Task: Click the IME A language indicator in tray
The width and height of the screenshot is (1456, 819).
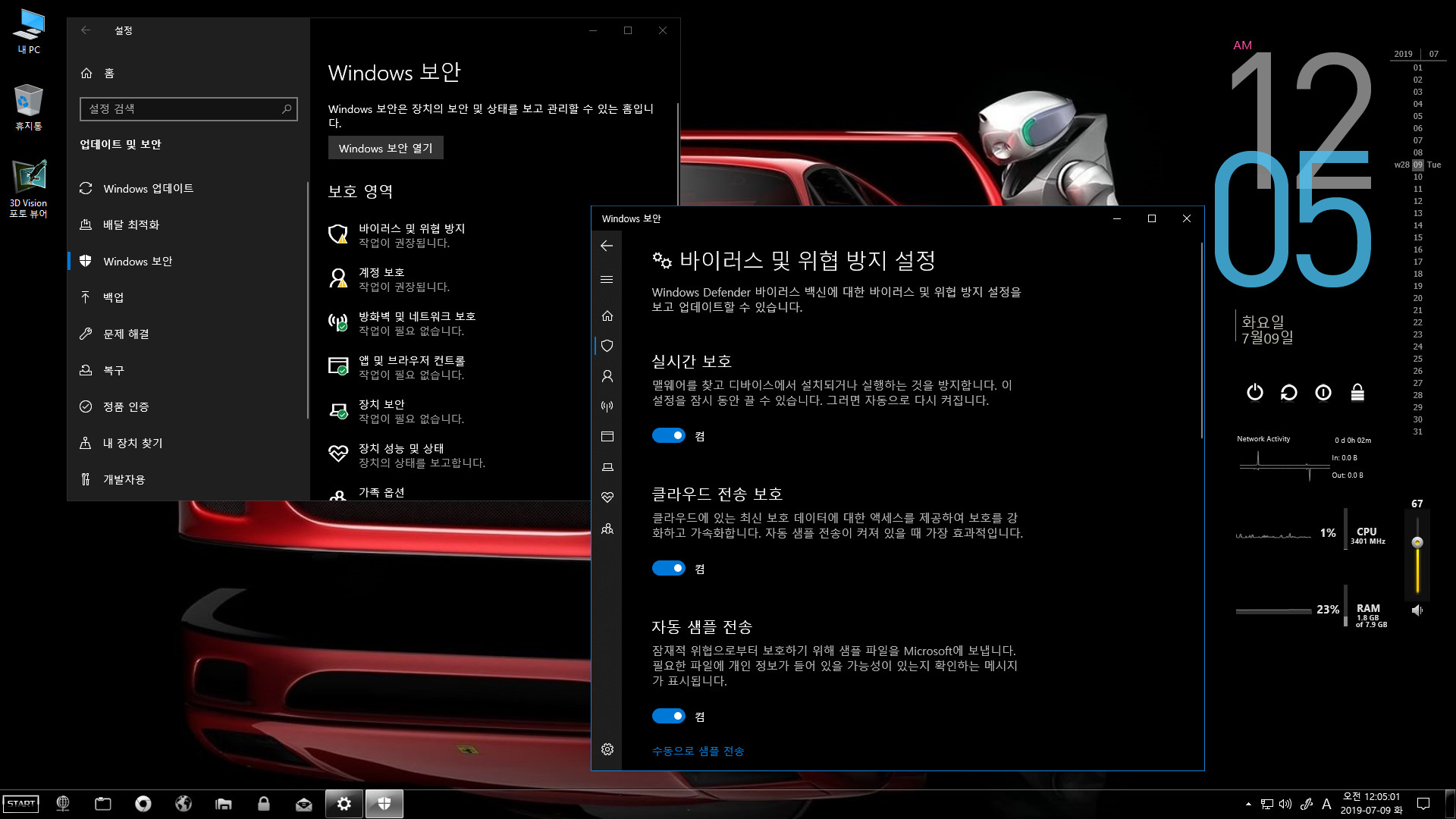Action: 1326,804
